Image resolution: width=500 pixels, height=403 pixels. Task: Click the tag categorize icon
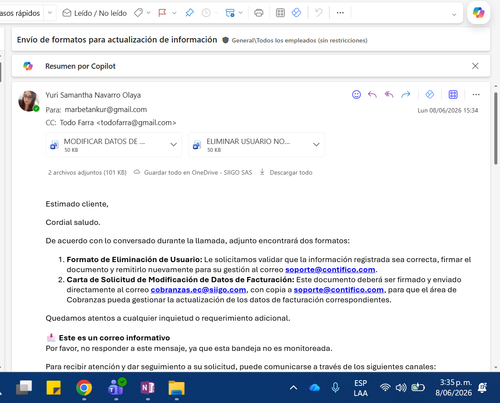pyautogui.click(x=138, y=13)
